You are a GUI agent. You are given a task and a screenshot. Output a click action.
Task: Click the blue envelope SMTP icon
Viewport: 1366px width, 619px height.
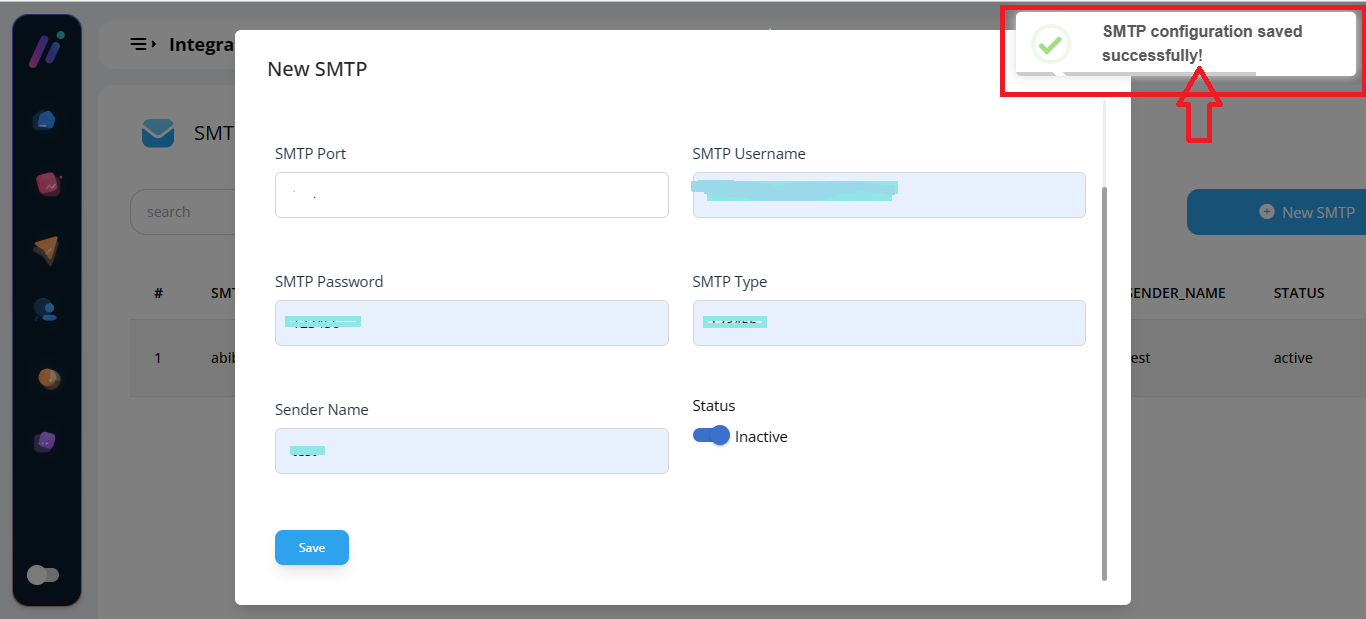coord(158,133)
